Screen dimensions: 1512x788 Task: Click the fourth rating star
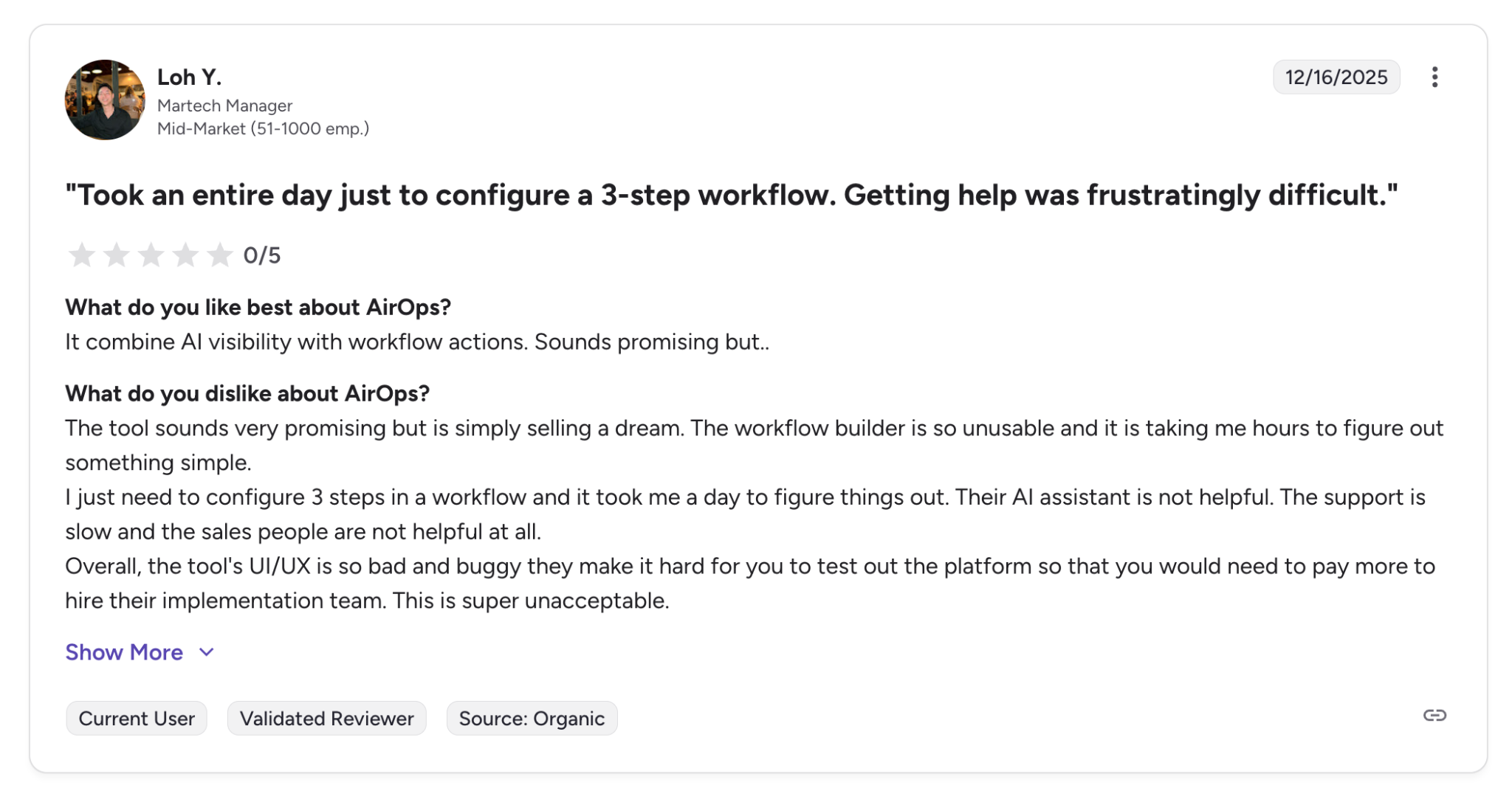coord(185,255)
